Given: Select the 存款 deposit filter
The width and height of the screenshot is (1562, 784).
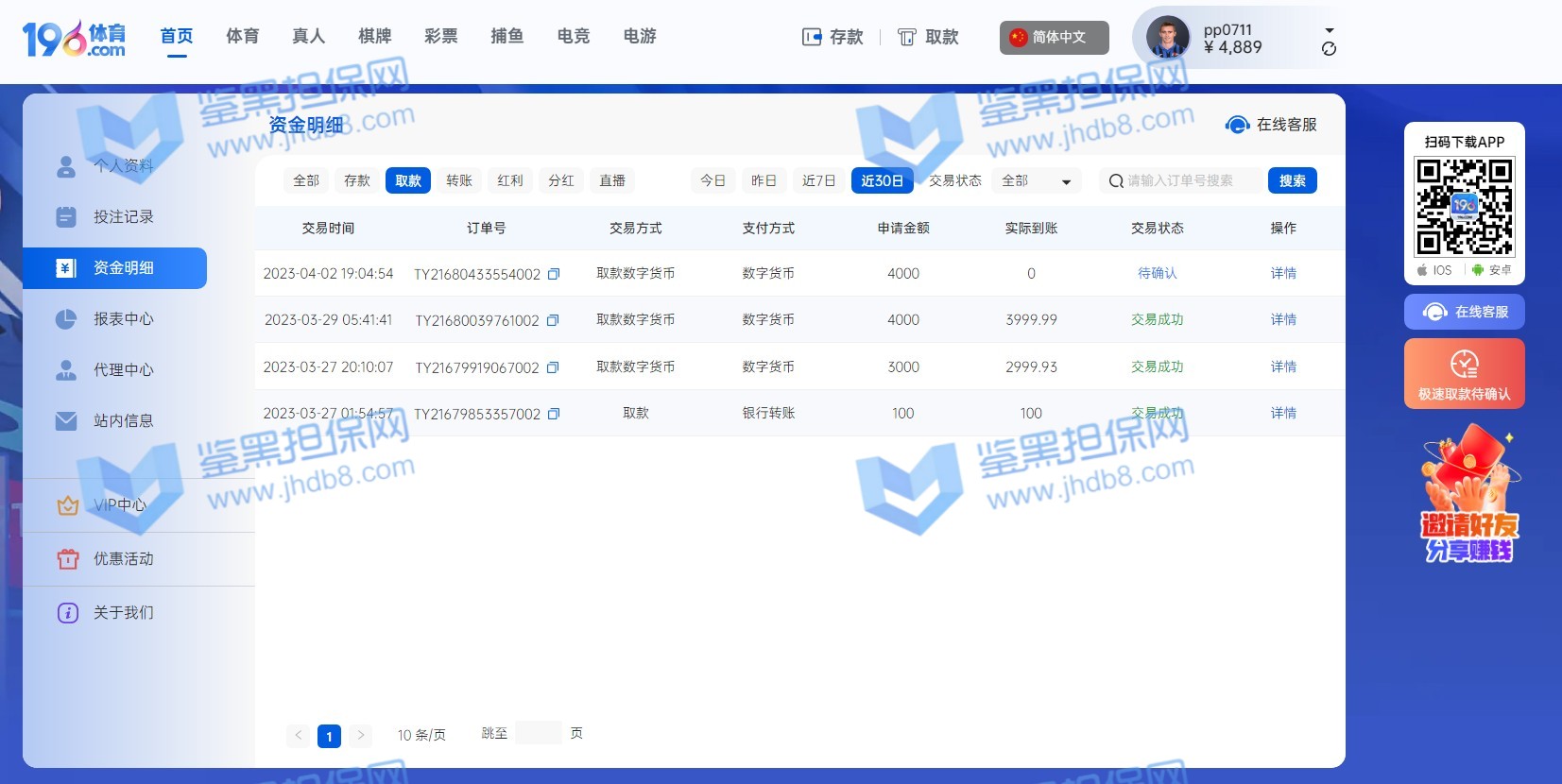Looking at the screenshot, I should pos(357,180).
